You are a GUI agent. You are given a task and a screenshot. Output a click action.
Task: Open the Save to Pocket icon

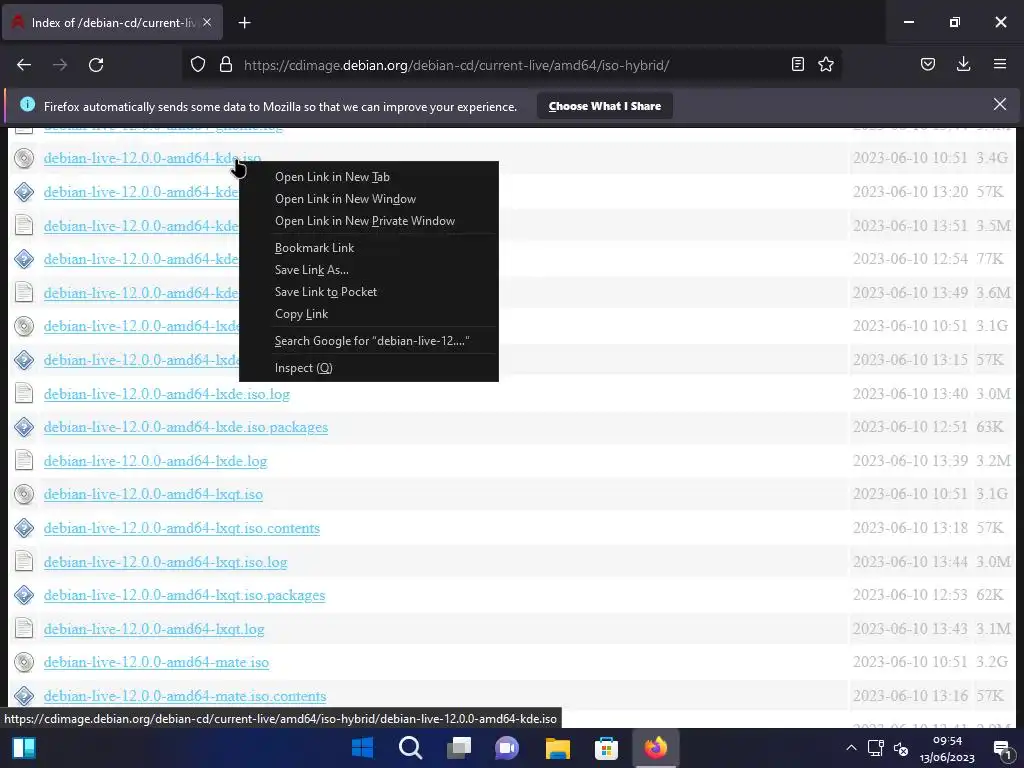pyautogui.click(x=927, y=65)
